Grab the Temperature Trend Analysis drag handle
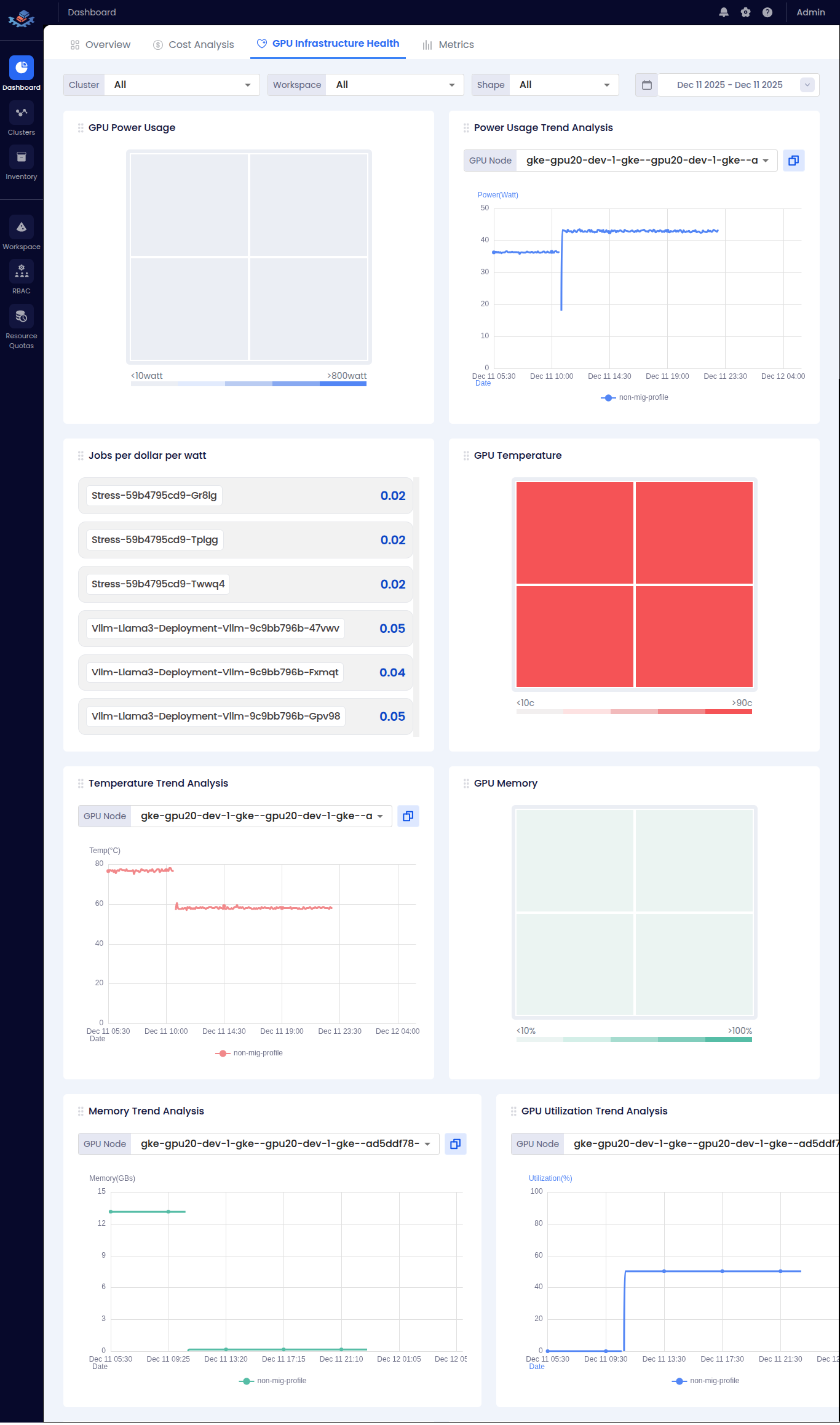This screenshot has width=840, height=1425. pyautogui.click(x=81, y=784)
